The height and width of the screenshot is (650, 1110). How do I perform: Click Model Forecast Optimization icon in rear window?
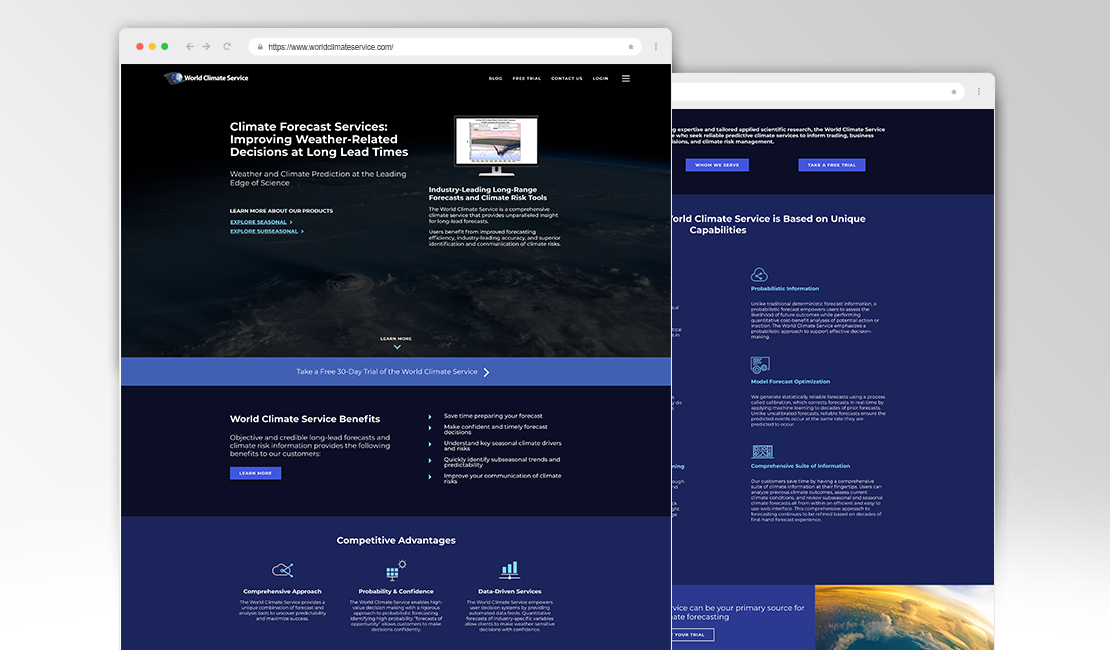[760, 365]
